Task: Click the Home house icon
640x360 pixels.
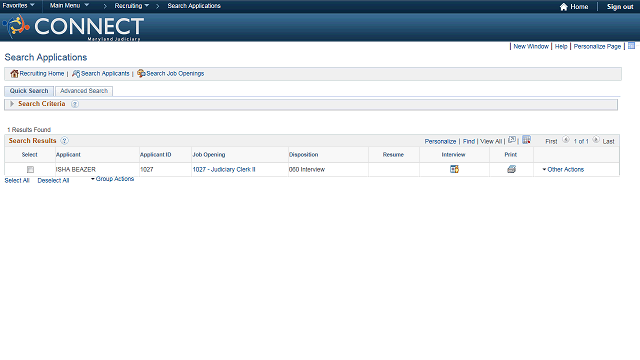Action: [564, 7]
